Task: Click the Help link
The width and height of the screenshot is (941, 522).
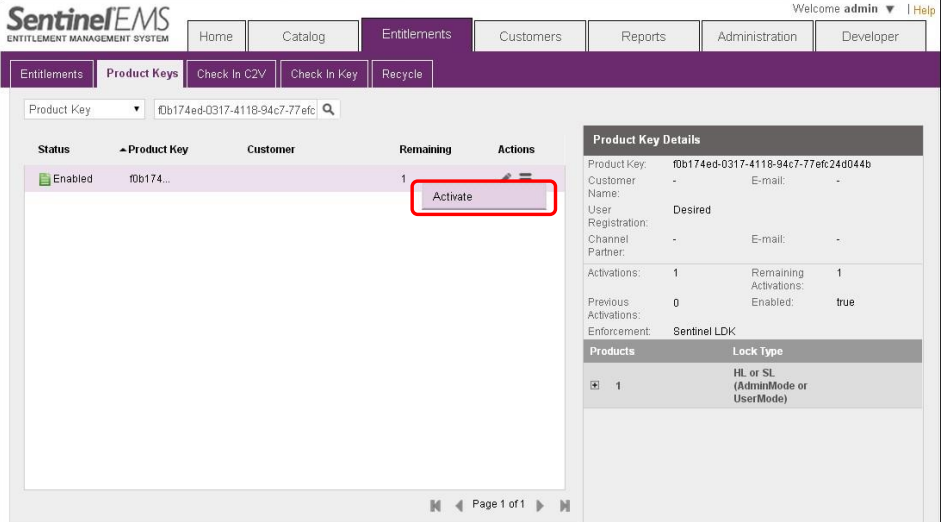Action: coord(924,10)
